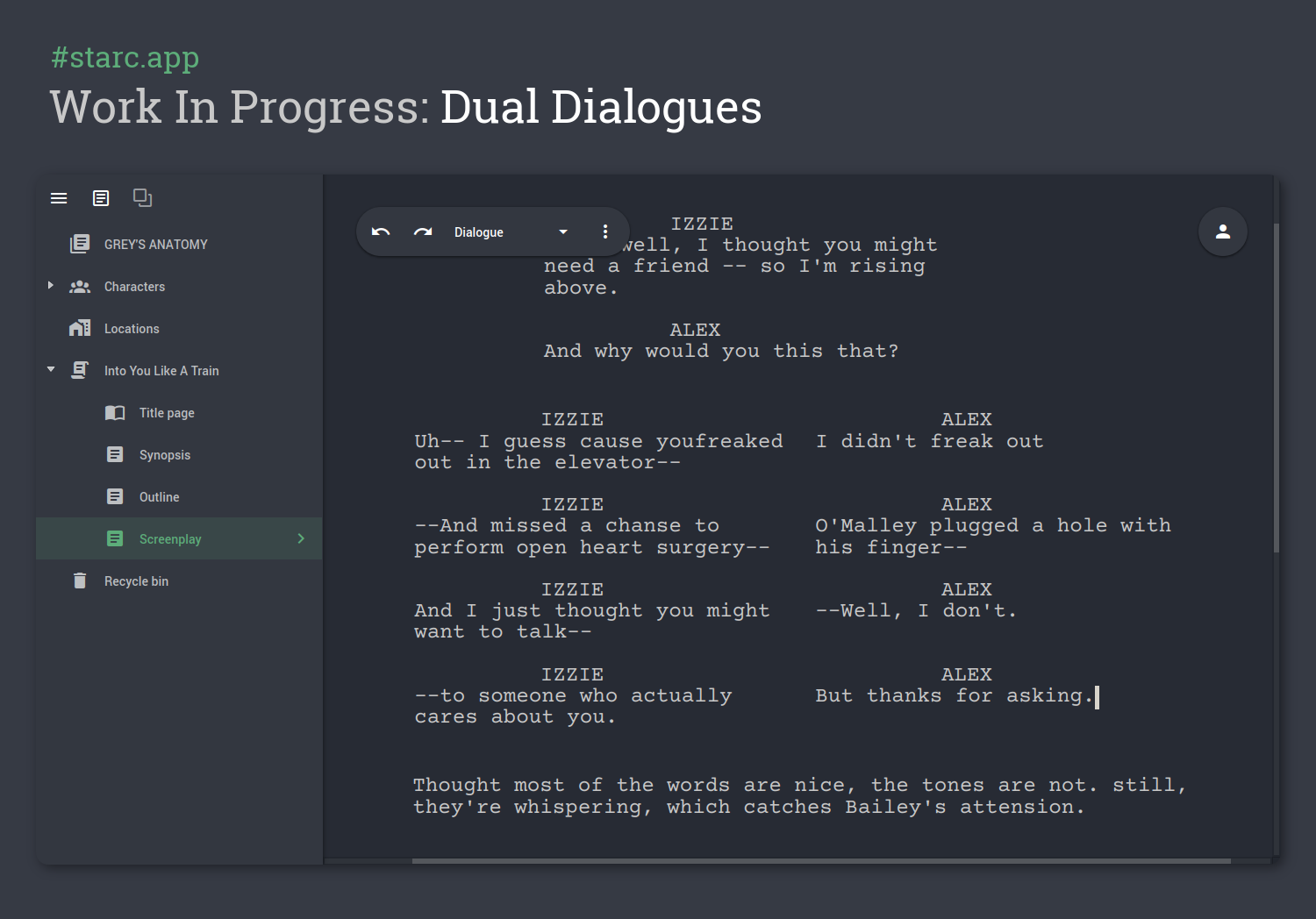Screen dimensions: 1316x919
Task: Redo the last undone edit
Action: click(423, 232)
